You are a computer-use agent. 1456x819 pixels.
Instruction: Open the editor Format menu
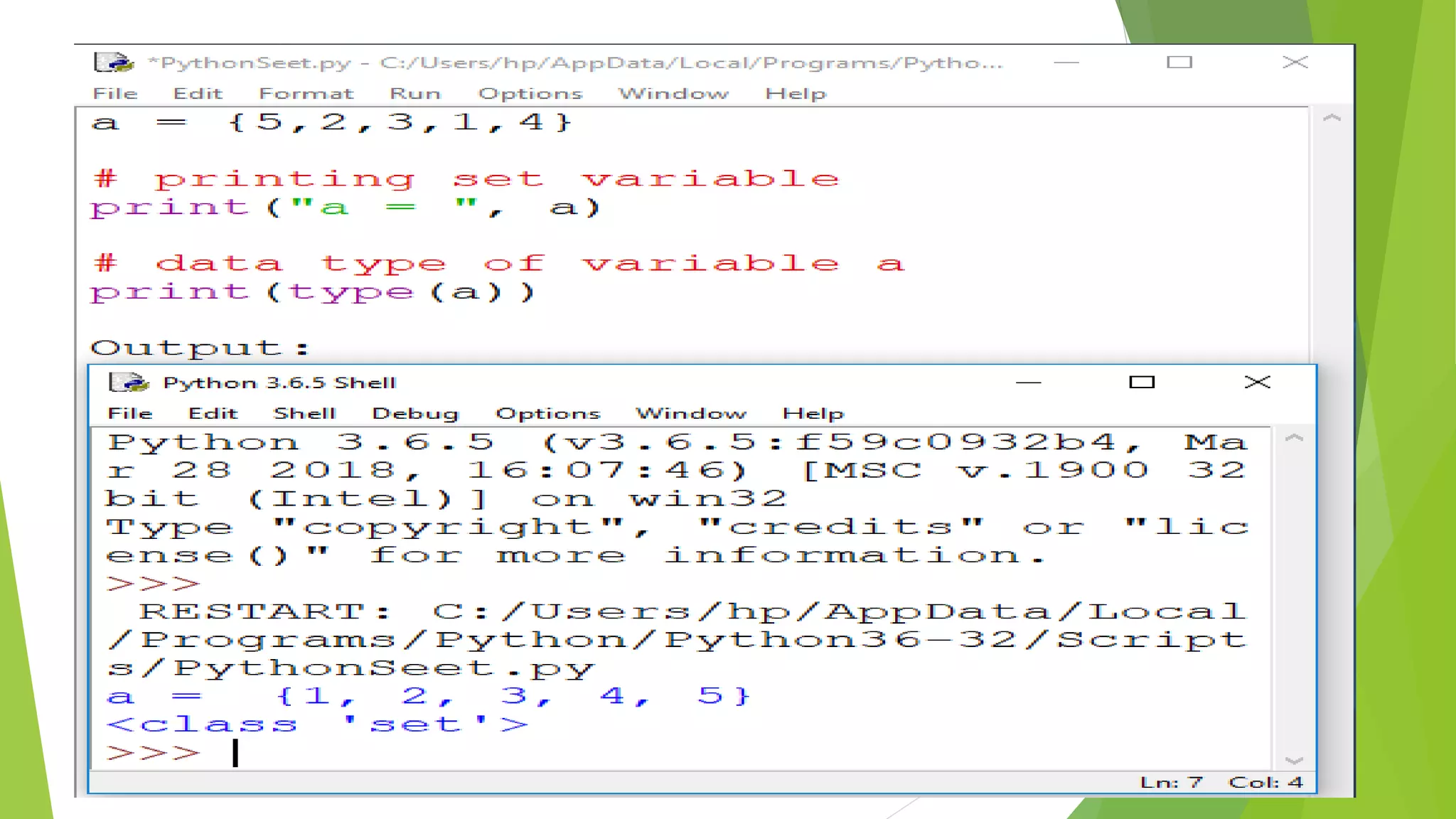click(306, 94)
